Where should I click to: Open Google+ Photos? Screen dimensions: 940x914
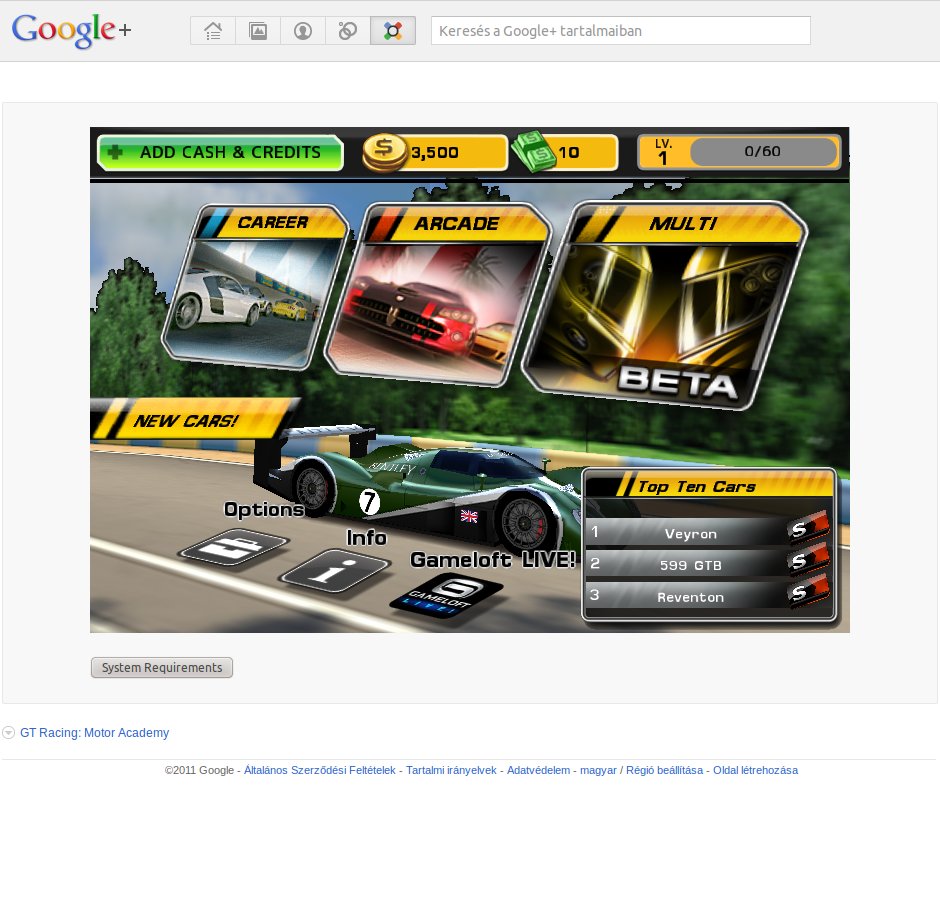tap(258, 30)
